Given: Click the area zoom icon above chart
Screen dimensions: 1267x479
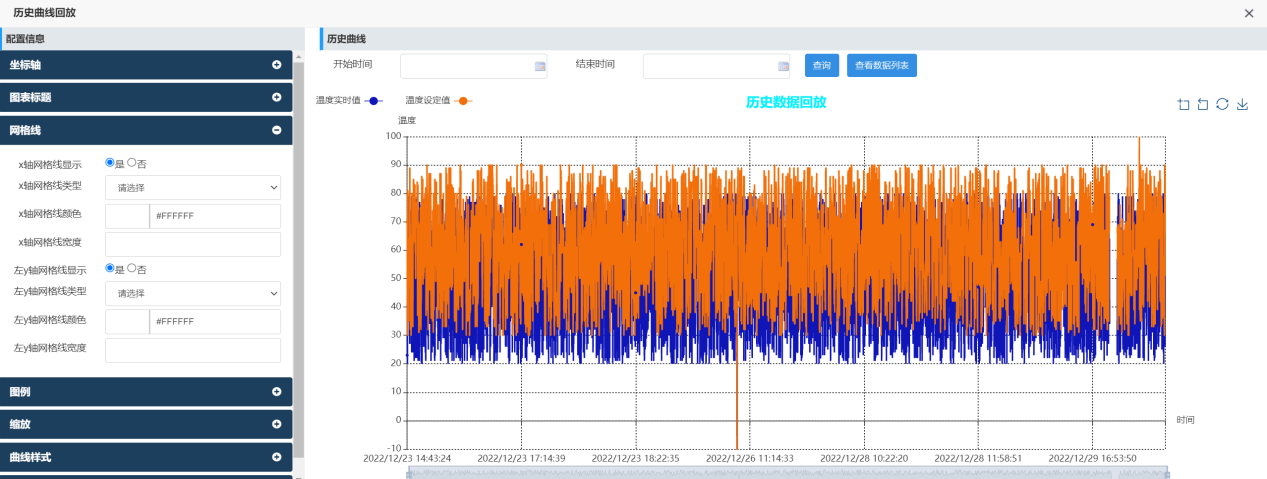Looking at the screenshot, I should click(x=1183, y=104).
